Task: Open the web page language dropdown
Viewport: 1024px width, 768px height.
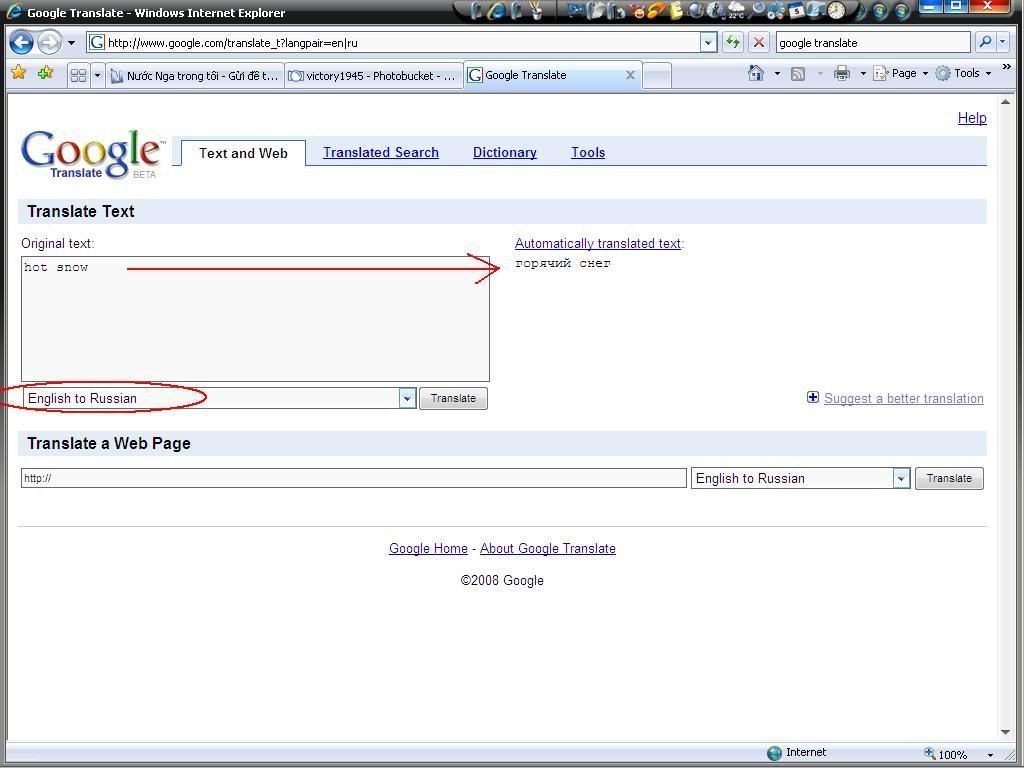Action: tap(900, 479)
